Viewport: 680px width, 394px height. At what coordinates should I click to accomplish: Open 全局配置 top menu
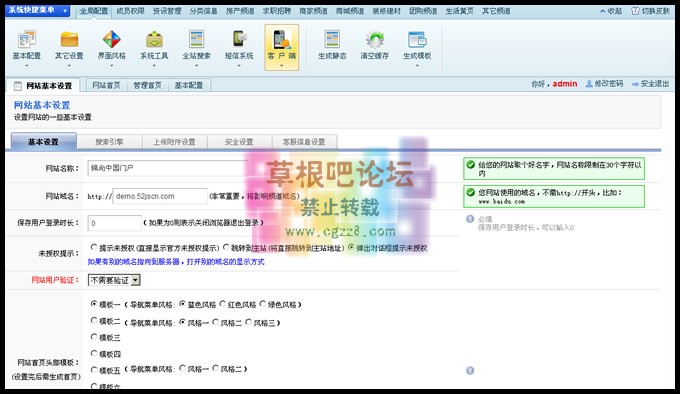94,11
